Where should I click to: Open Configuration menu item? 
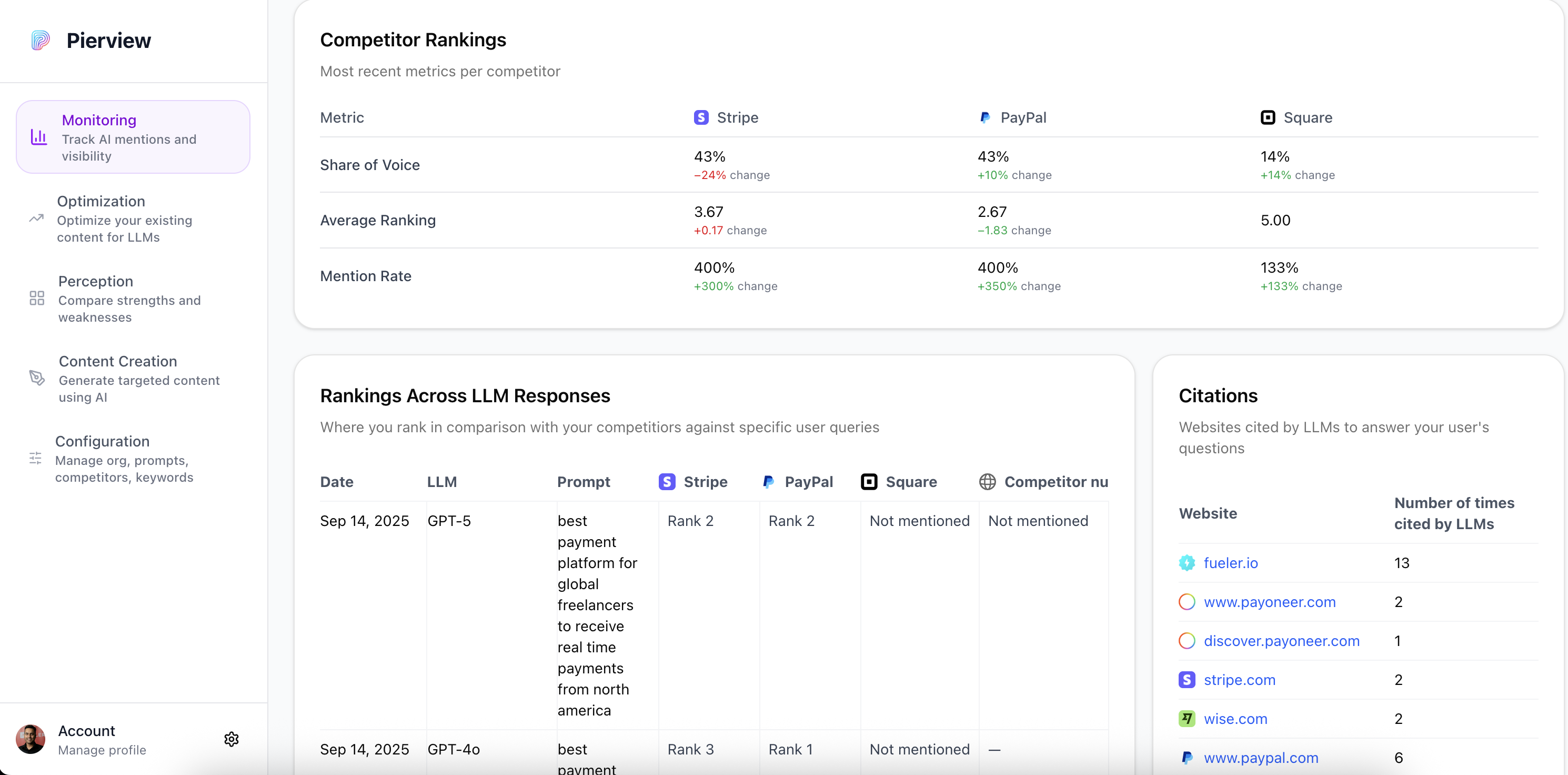[102, 441]
